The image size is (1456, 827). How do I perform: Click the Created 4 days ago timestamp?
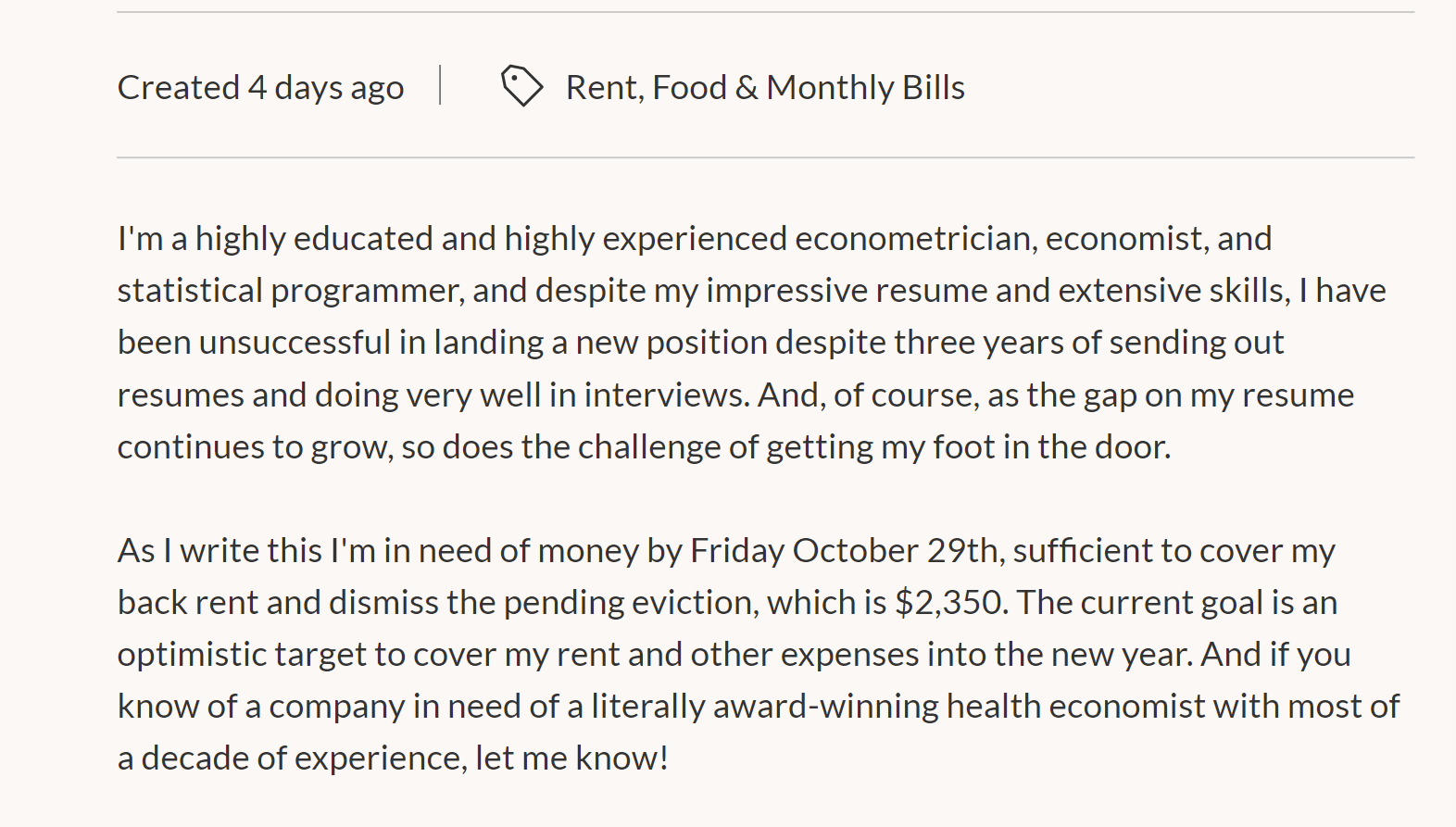point(260,88)
